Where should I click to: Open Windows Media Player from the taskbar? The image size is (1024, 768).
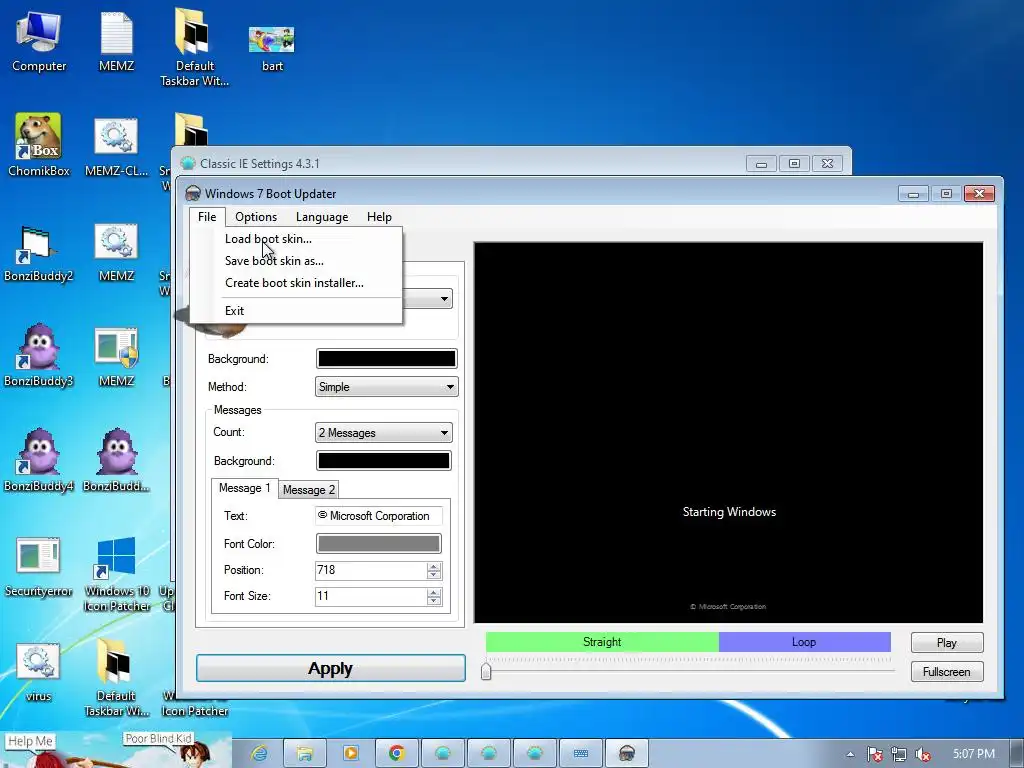(x=351, y=753)
